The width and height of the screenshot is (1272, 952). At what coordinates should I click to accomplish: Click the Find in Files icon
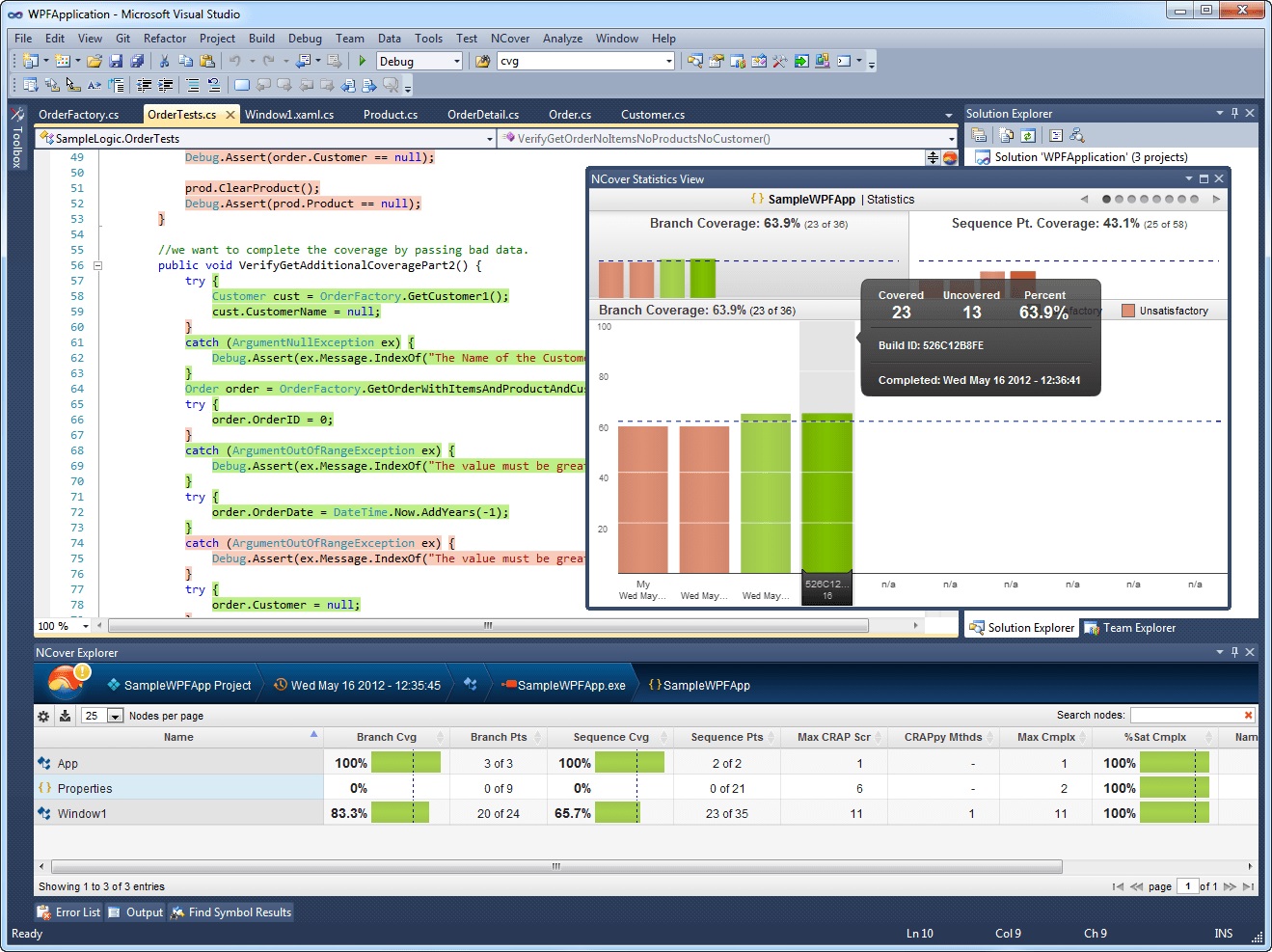tap(482, 61)
